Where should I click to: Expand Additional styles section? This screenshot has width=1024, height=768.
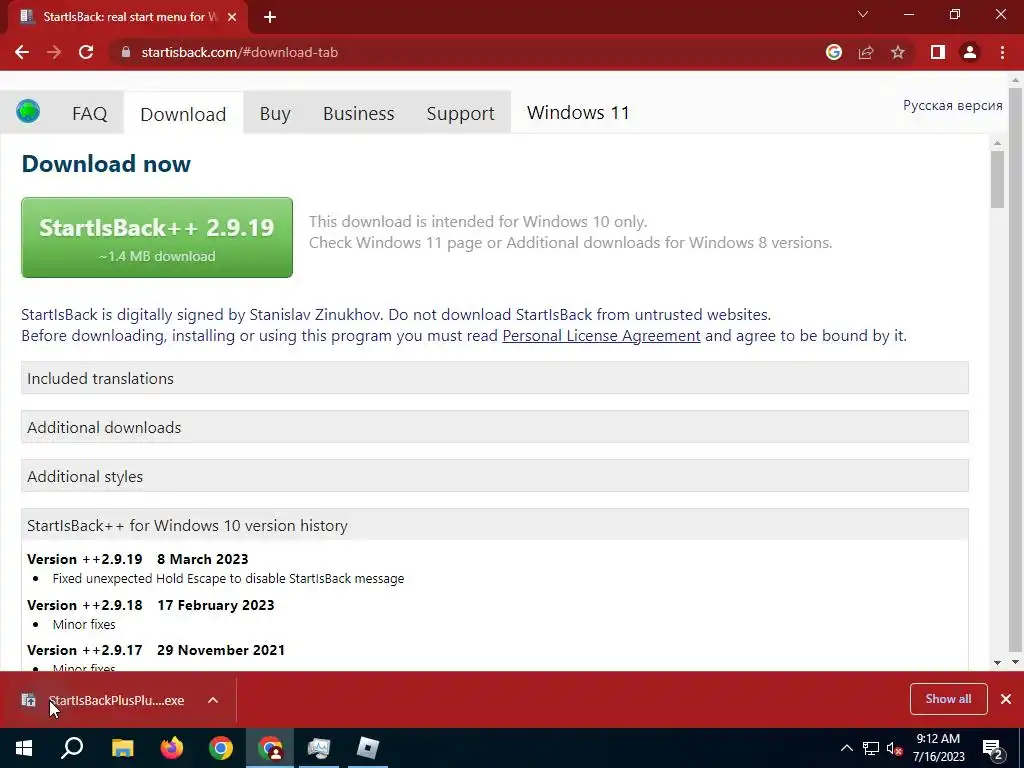point(494,476)
